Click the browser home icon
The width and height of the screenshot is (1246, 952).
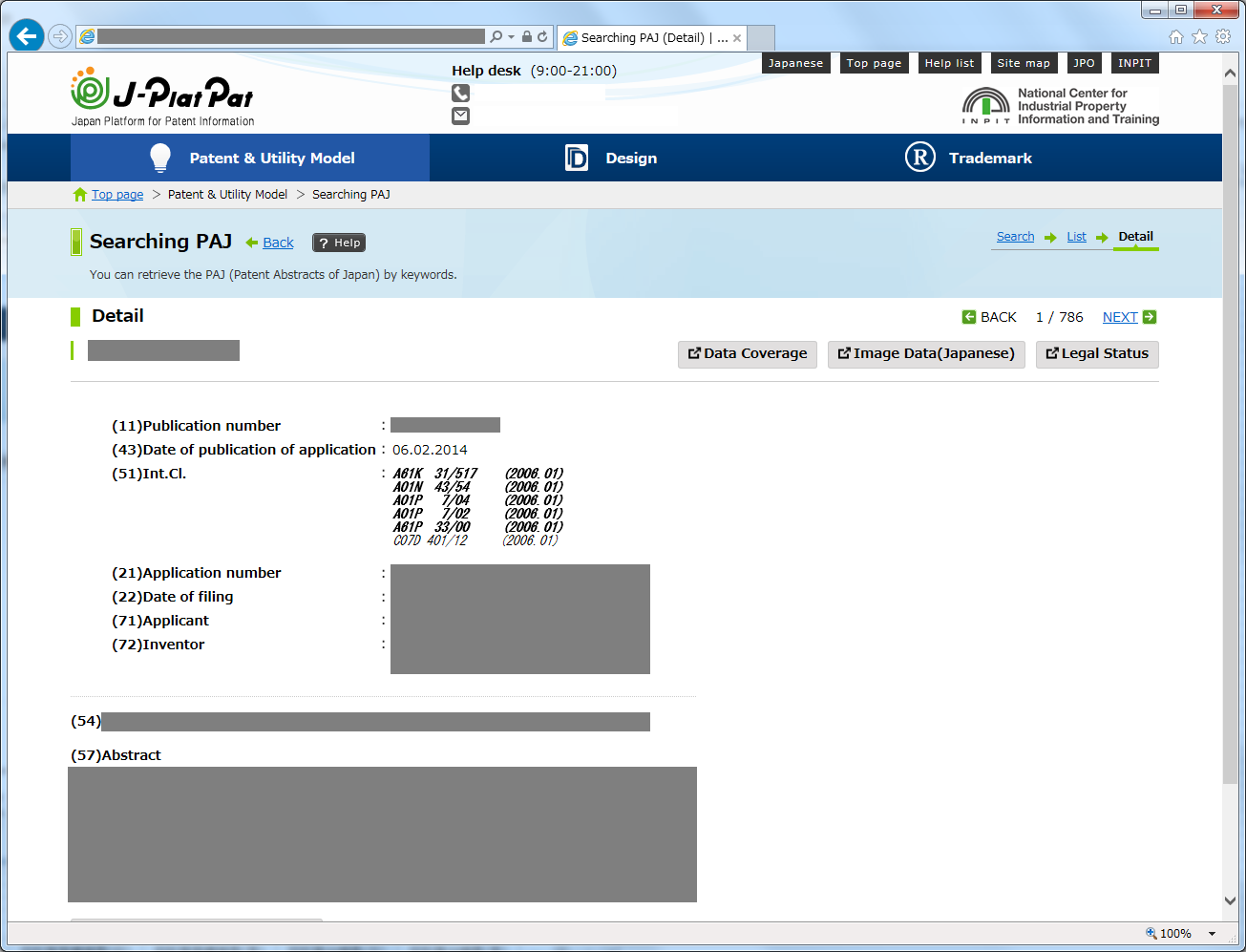(1175, 37)
